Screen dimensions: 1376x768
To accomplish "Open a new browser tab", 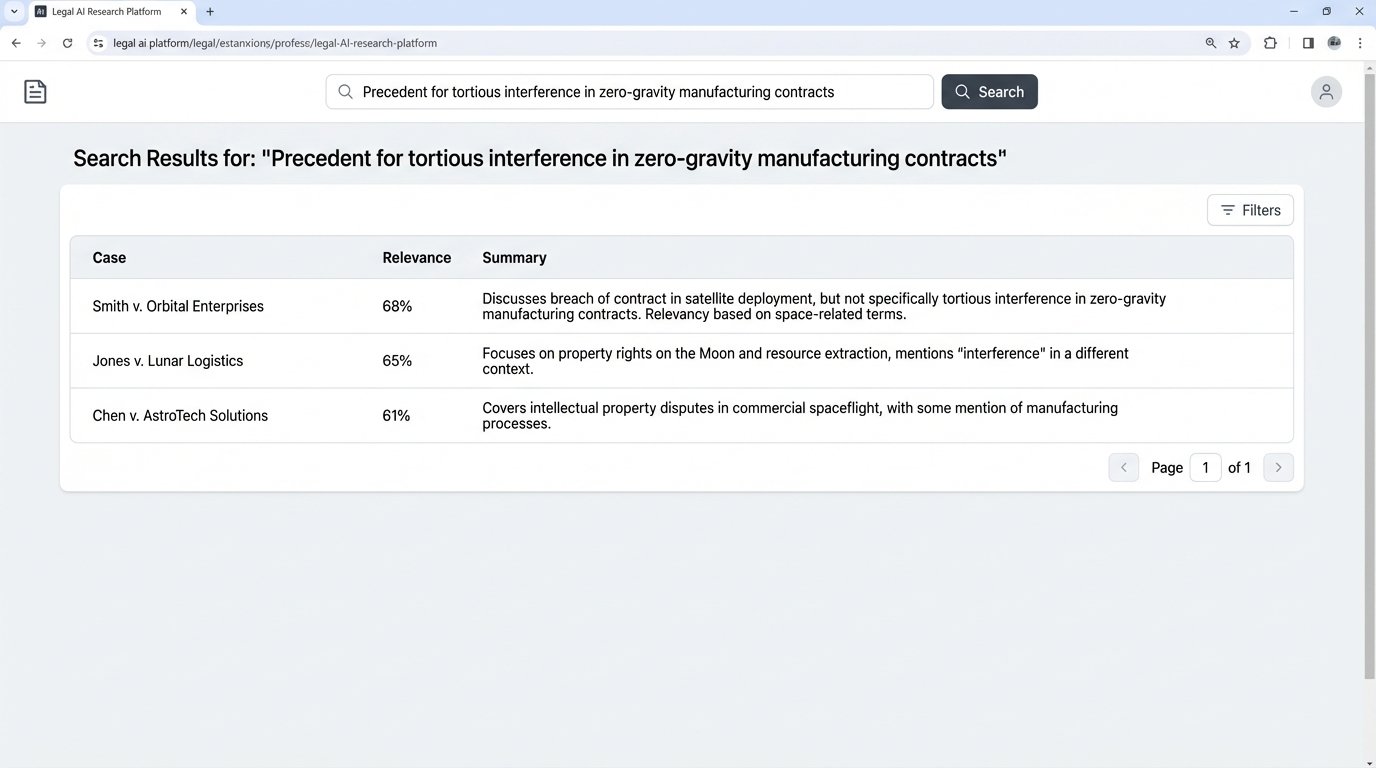I will click(210, 12).
